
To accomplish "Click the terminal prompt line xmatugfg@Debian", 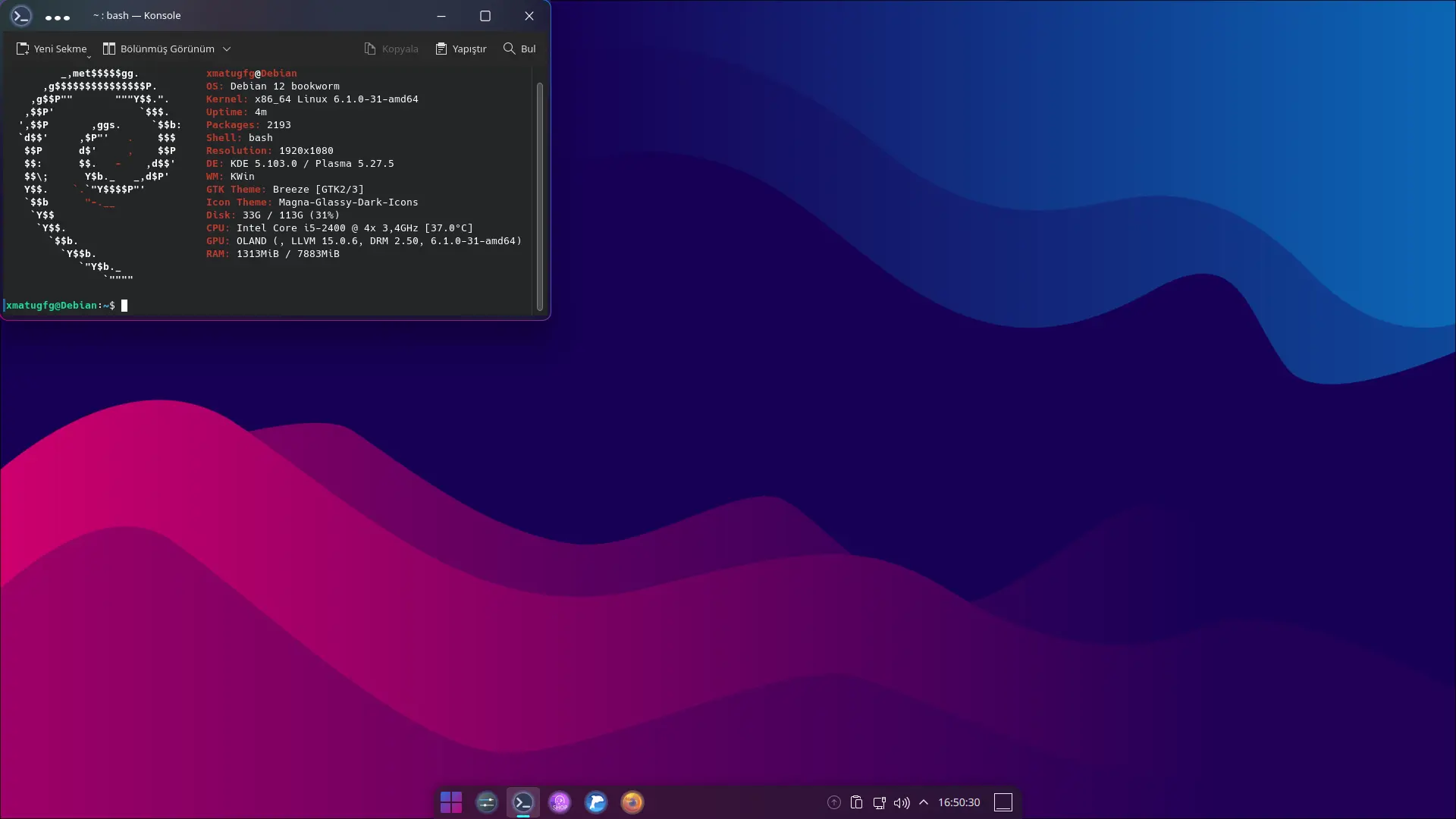I will point(61,306).
